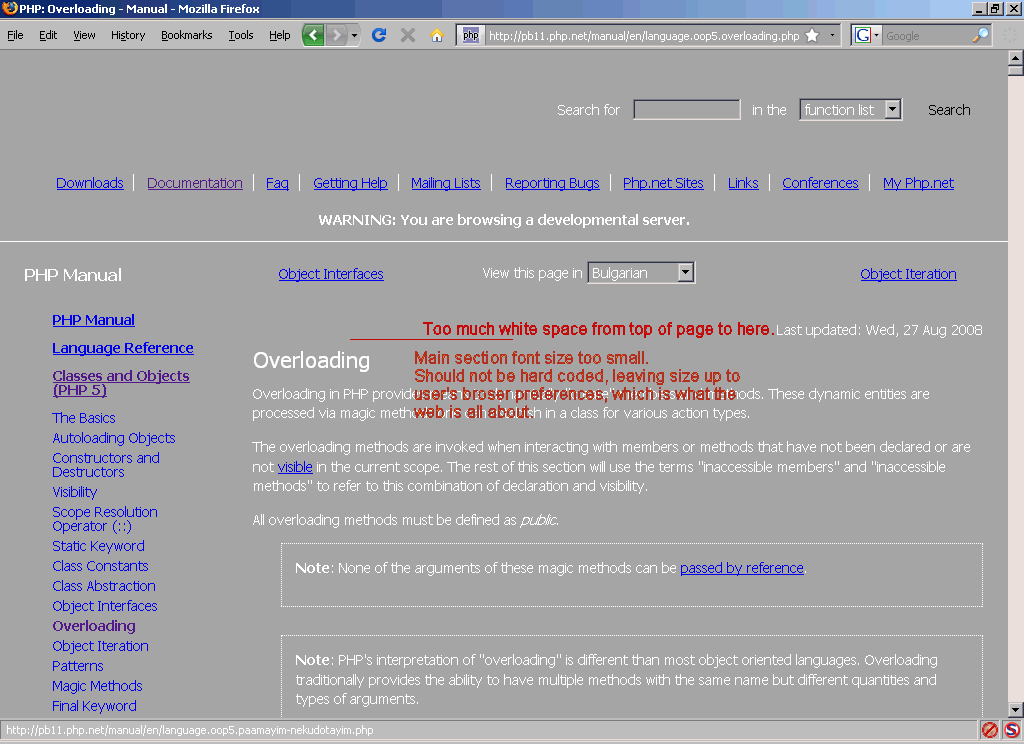1024x744 pixels.
Task: Open the Reporting Bugs link
Action: (552, 183)
